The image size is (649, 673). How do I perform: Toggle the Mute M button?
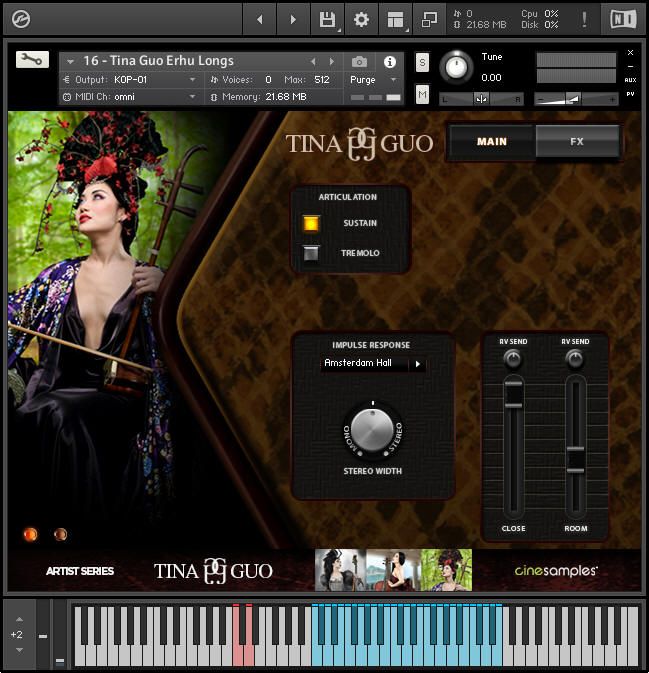coord(422,94)
